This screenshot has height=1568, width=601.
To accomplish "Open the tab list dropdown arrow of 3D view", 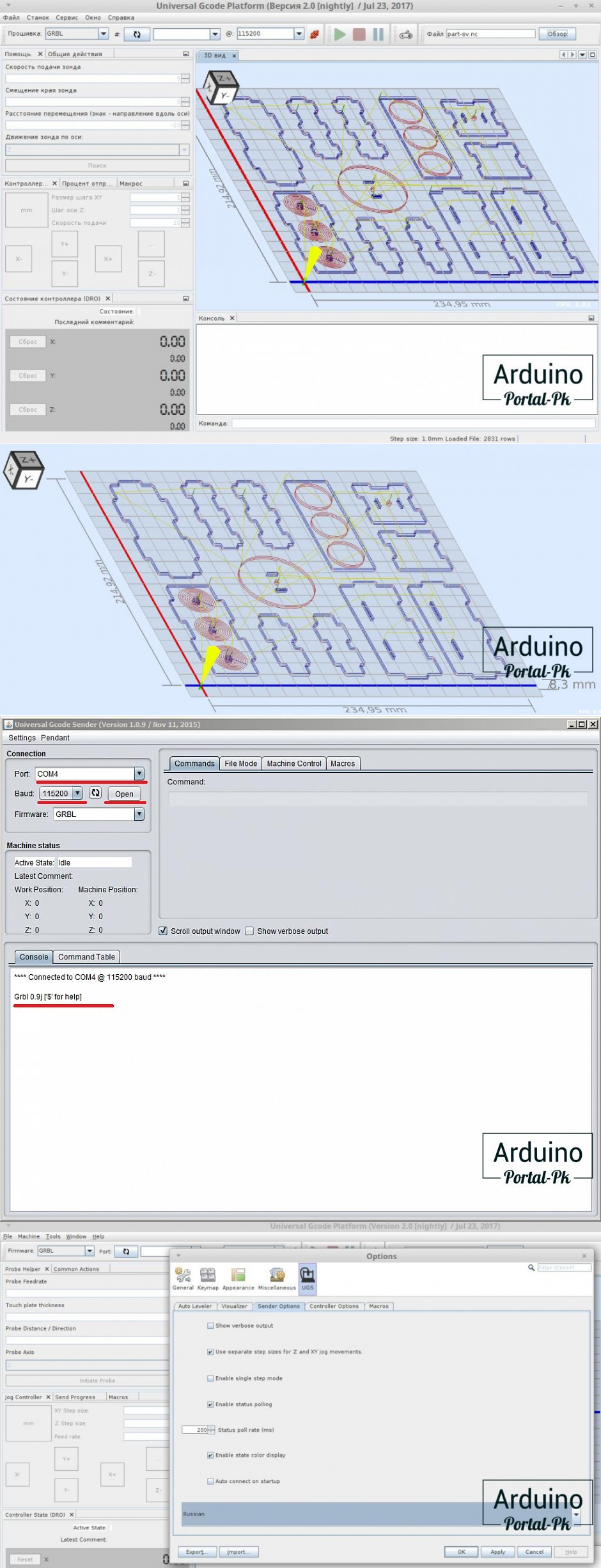I will point(582,55).
